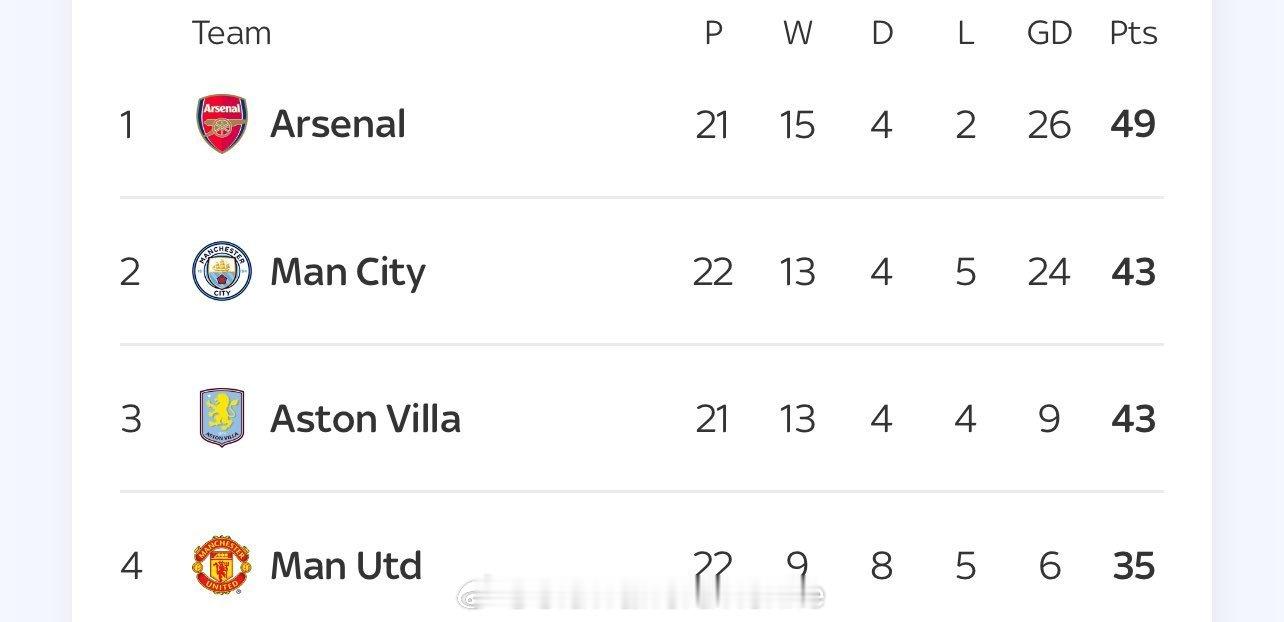Click the position number 1 cell
Screen dimensions: 1284x622
[x=127, y=124]
